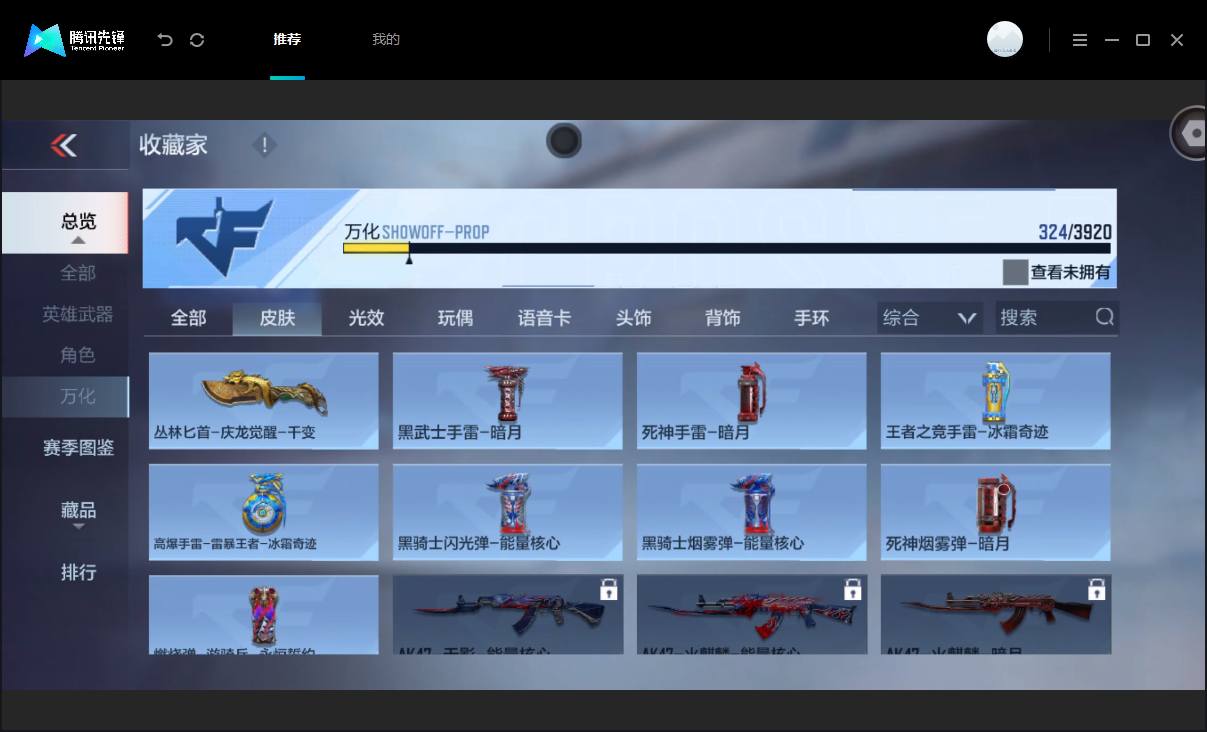Click the red double-chevron back icon
This screenshot has height=732, width=1207.
point(63,146)
